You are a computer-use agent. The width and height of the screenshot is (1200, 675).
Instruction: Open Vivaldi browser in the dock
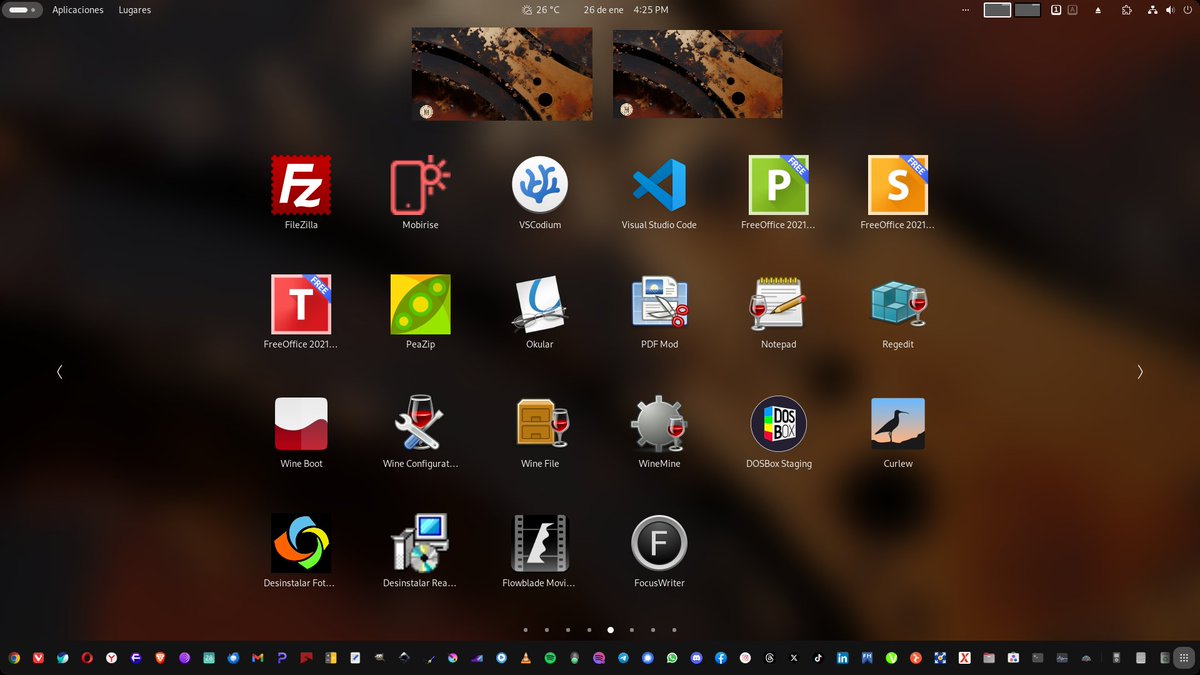pyautogui.click(x=38, y=658)
